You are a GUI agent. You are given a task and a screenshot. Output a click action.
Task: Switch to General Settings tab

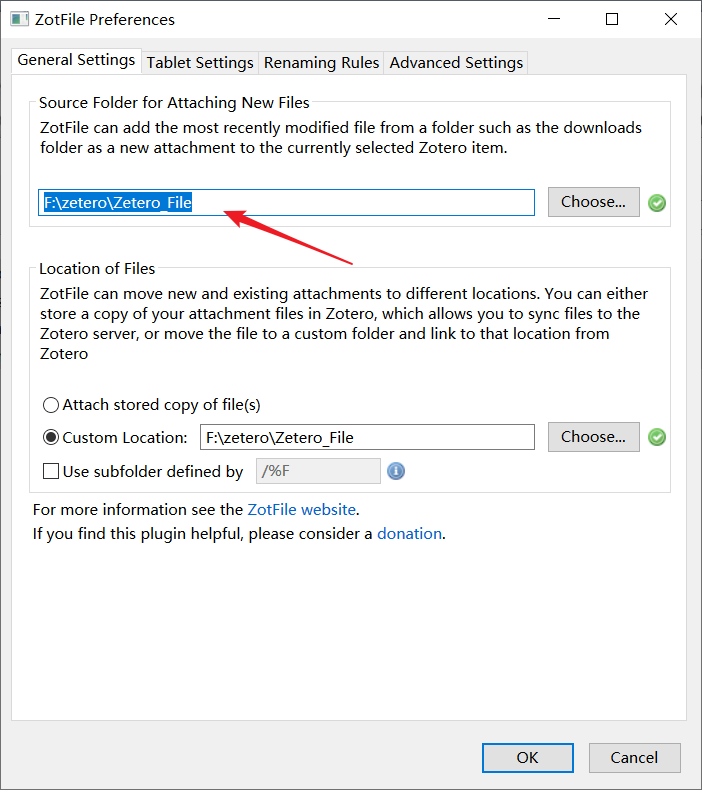click(76, 60)
